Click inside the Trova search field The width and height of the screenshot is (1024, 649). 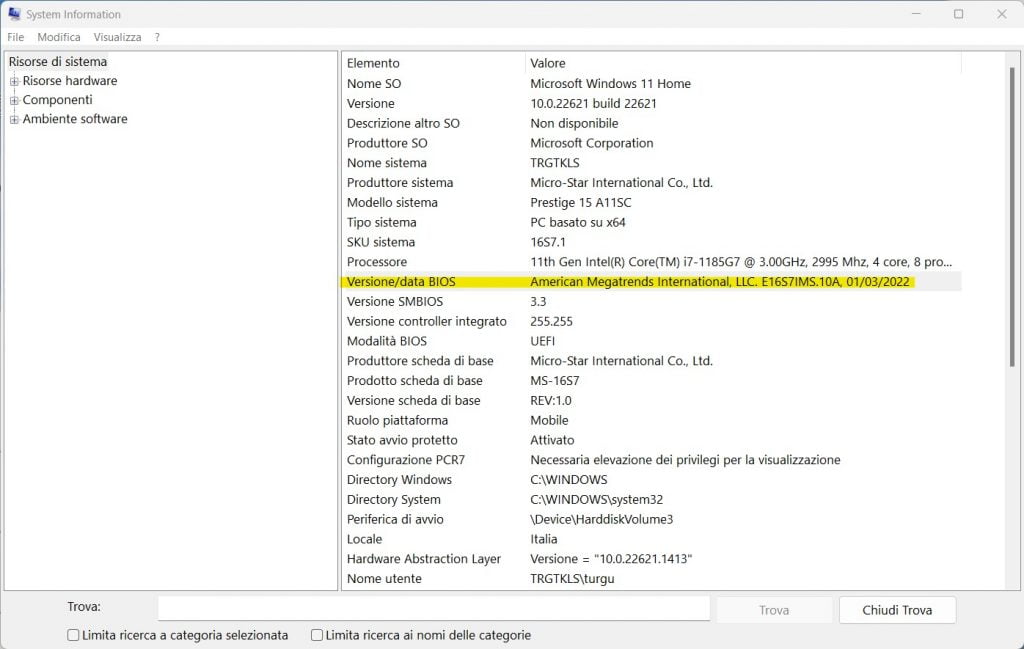[433, 609]
